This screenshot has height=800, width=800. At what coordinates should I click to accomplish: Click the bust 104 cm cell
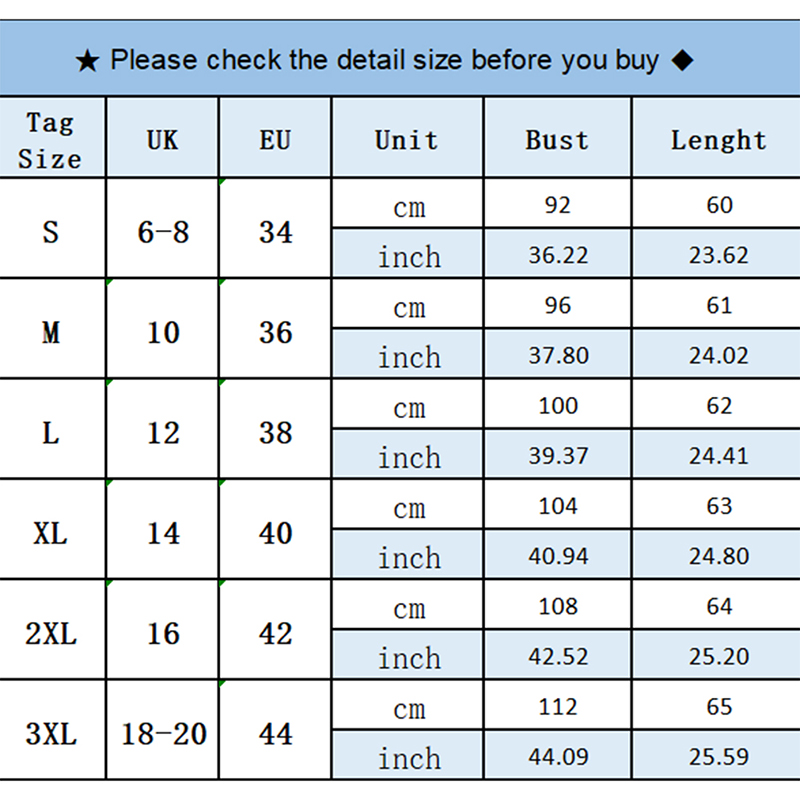[558, 506]
